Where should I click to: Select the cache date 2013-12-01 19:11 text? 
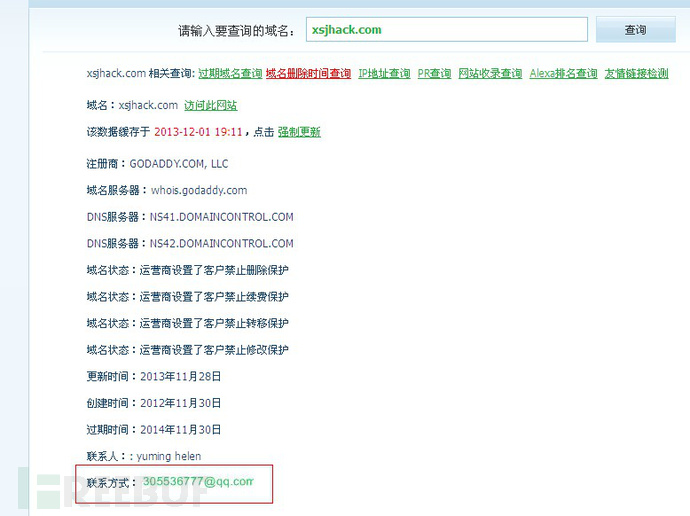pos(198,132)
